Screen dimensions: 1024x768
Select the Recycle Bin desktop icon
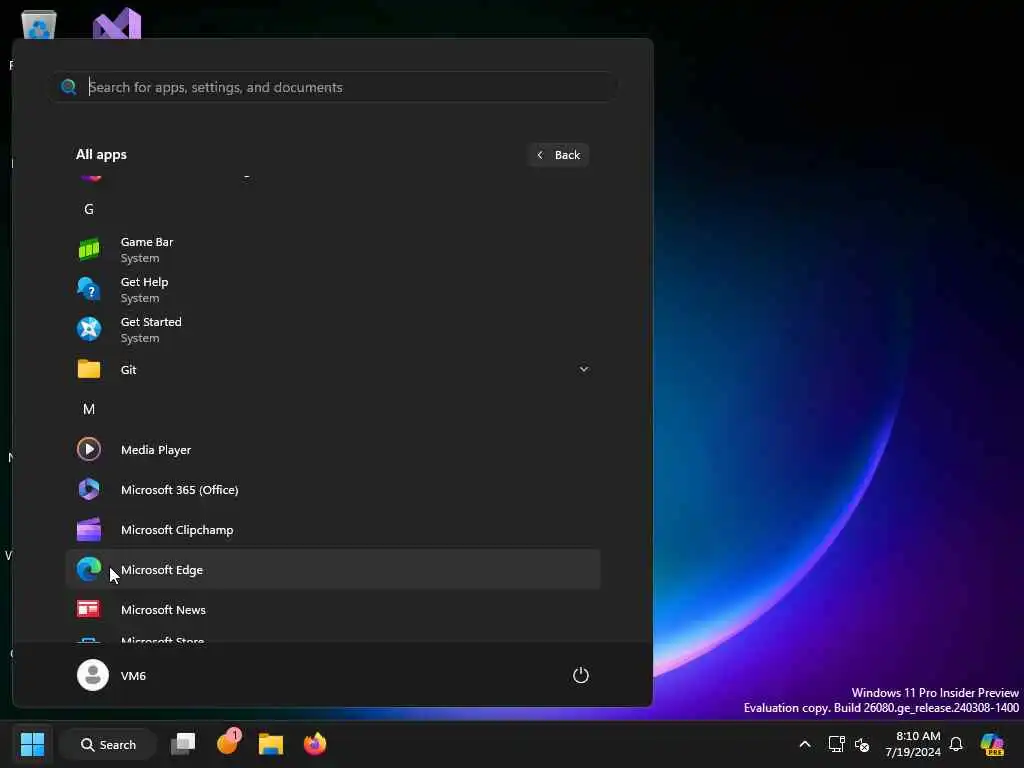click(39, 25)
